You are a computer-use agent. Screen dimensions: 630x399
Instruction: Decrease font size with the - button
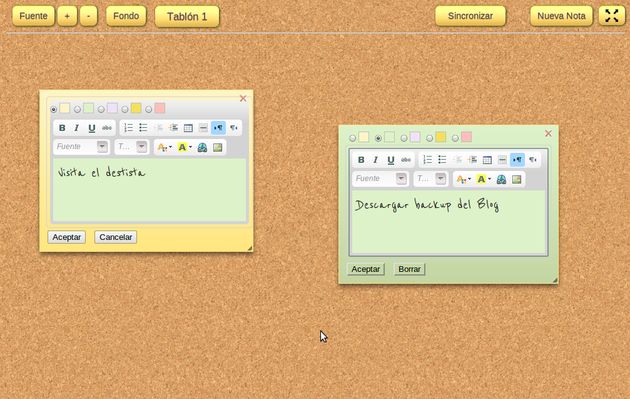click(x=88, y=16)
